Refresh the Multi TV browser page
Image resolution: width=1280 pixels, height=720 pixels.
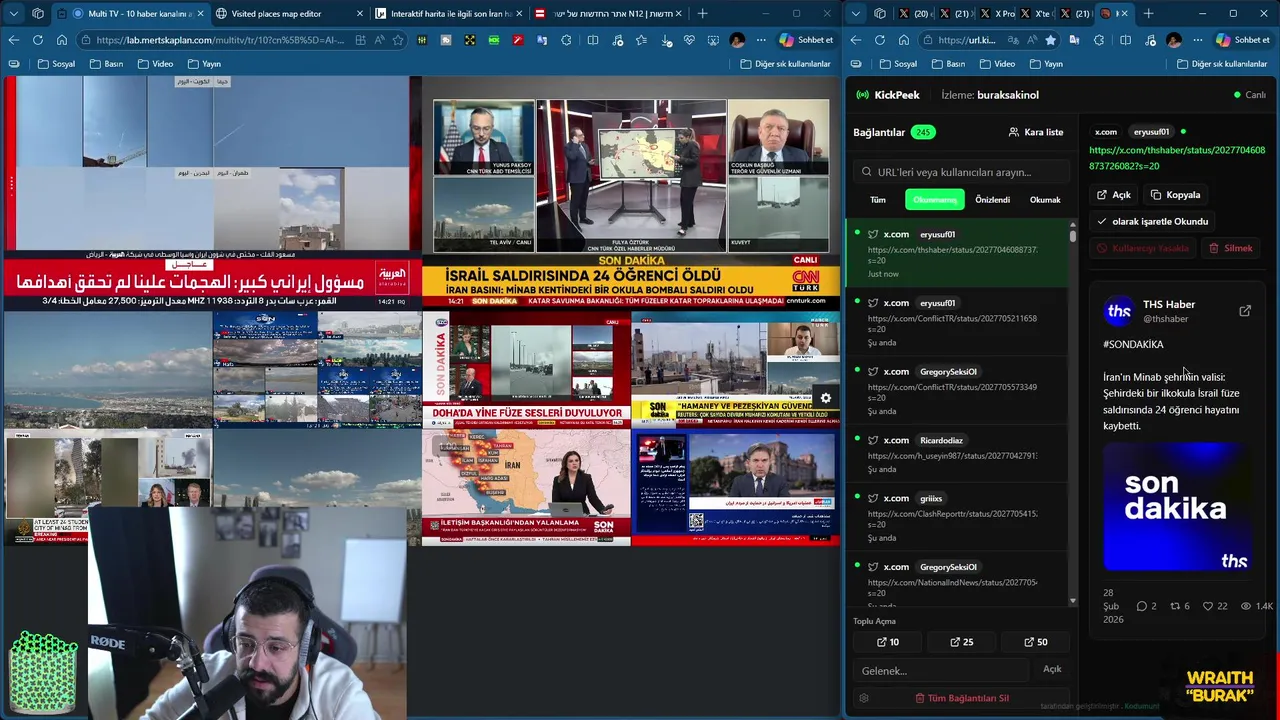[37, 40]
